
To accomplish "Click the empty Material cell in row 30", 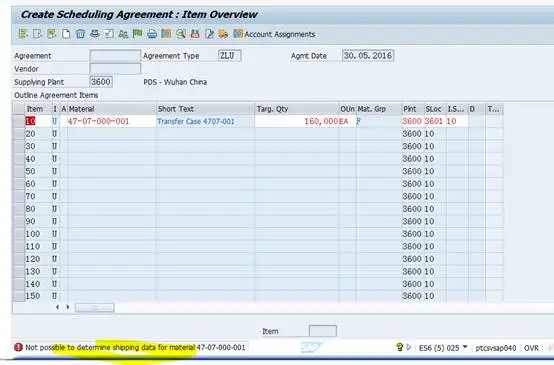I will click(x=112, y=146).
